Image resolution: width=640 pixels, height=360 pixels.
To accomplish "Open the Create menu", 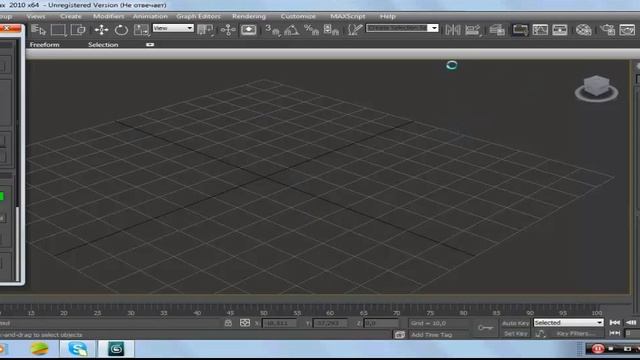I will click(71, 16).
